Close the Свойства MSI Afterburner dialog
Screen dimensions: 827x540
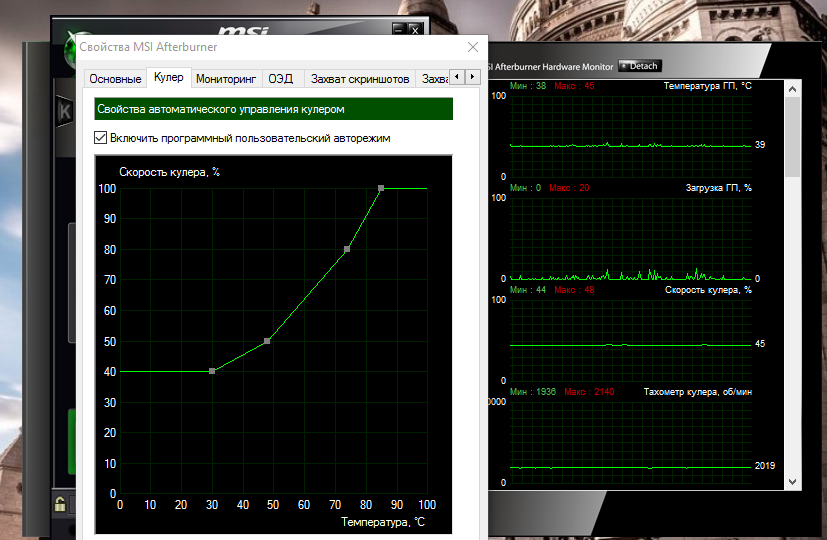pyautogui.click(x=473, y=47)
